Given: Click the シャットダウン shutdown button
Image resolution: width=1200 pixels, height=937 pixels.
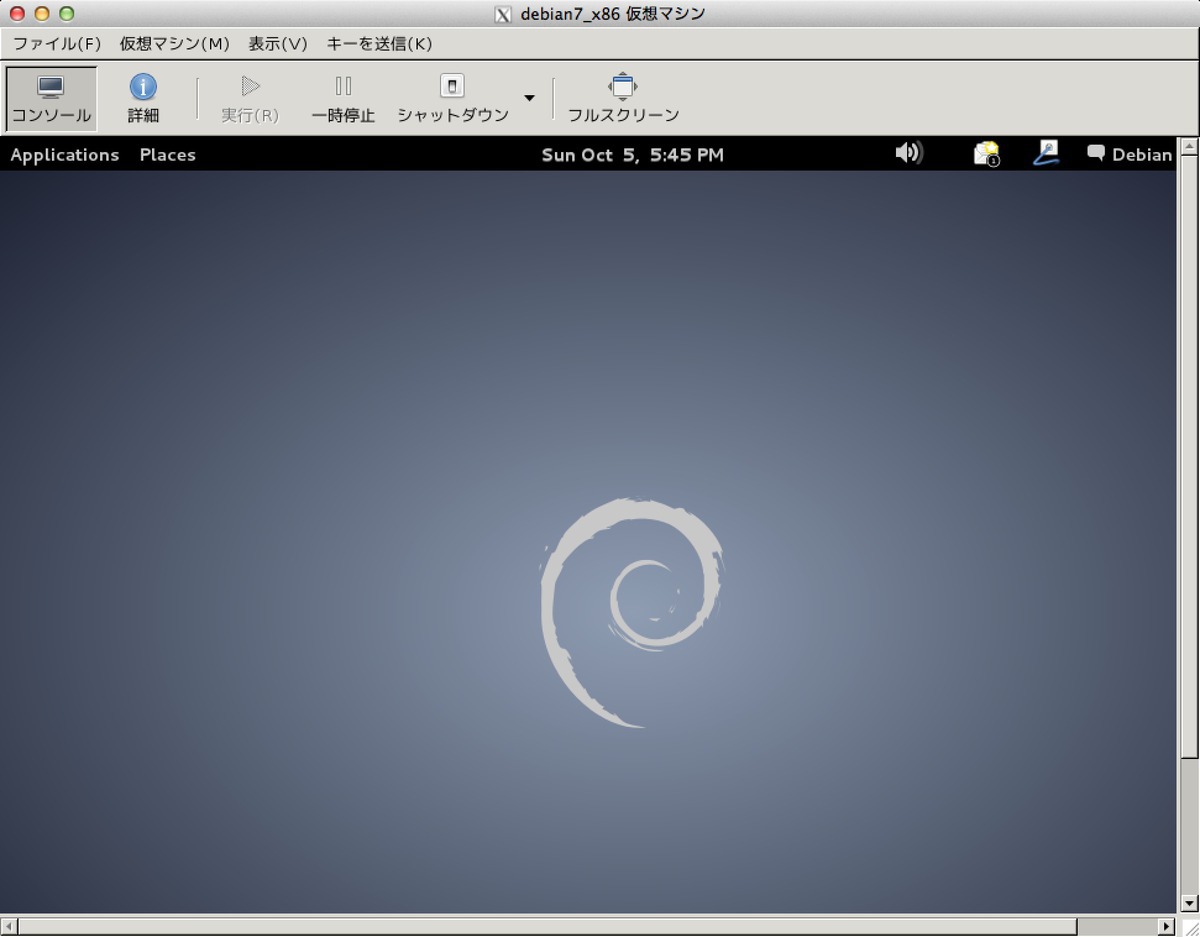Looking at the screenshot, I should pyautogui.click(x=453, y=99).
